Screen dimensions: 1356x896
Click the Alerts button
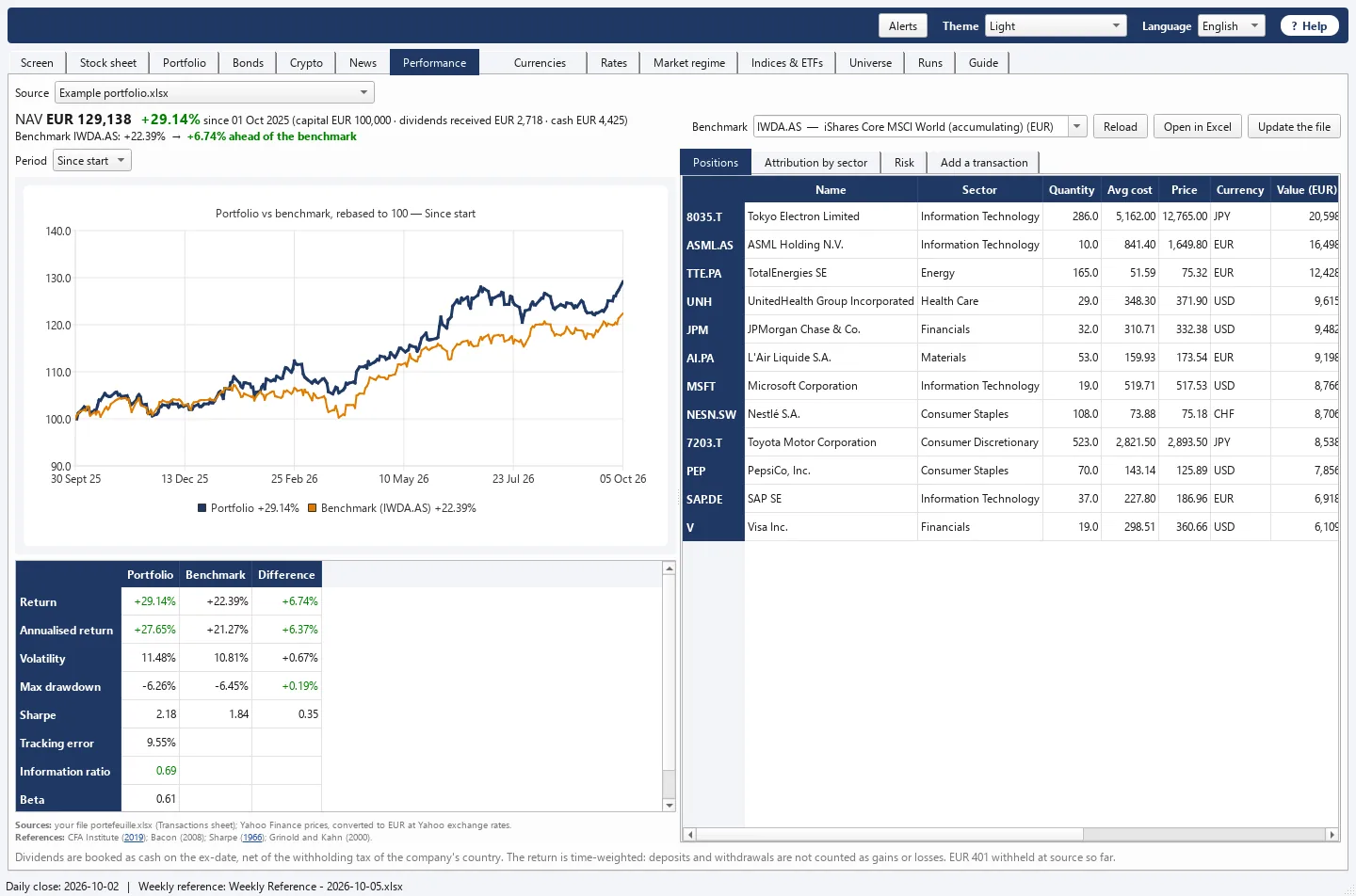point(903,26)
